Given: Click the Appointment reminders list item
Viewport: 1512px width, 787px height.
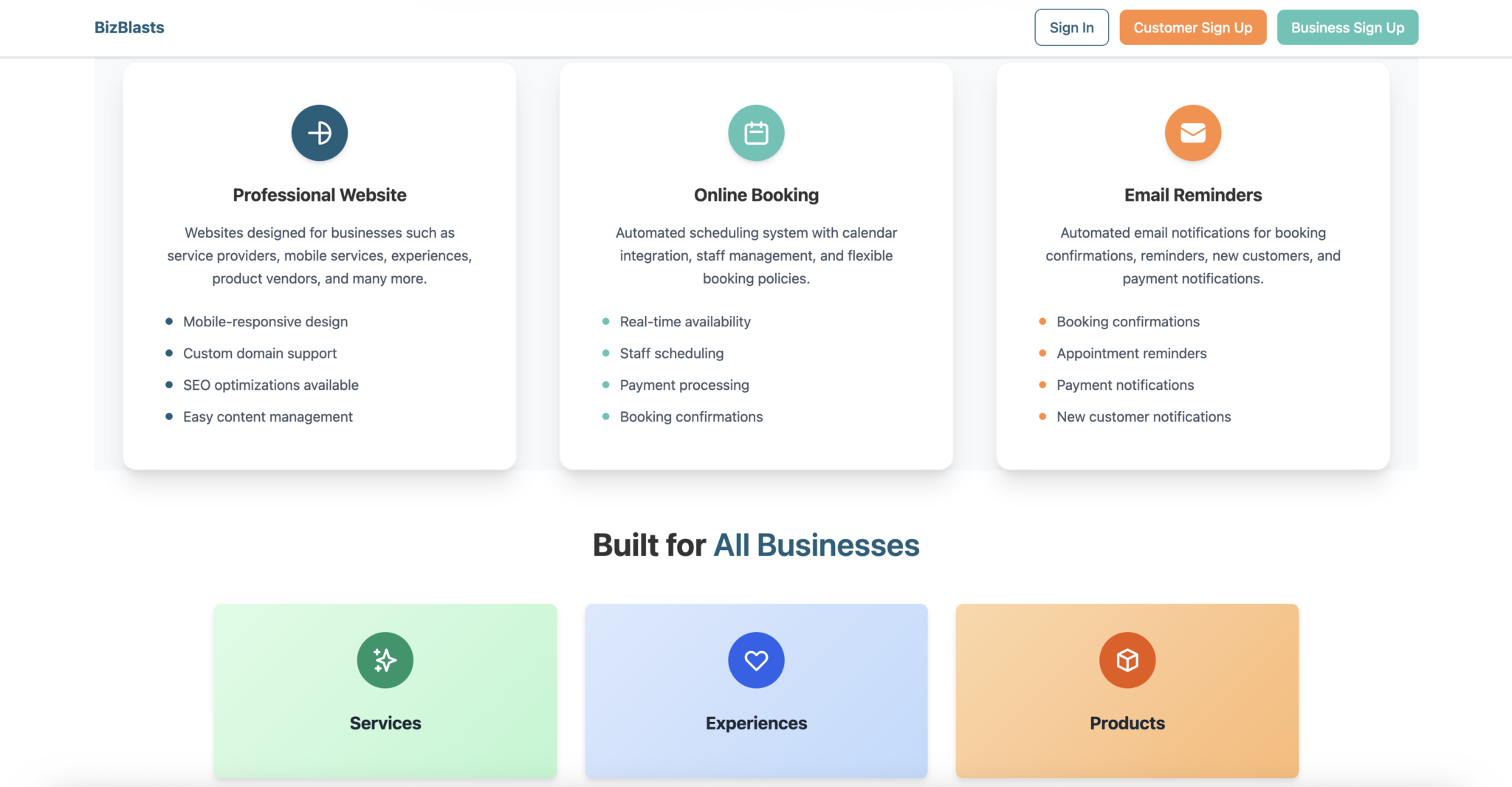Looking at the screenshot, I should tap(1131, 354).
